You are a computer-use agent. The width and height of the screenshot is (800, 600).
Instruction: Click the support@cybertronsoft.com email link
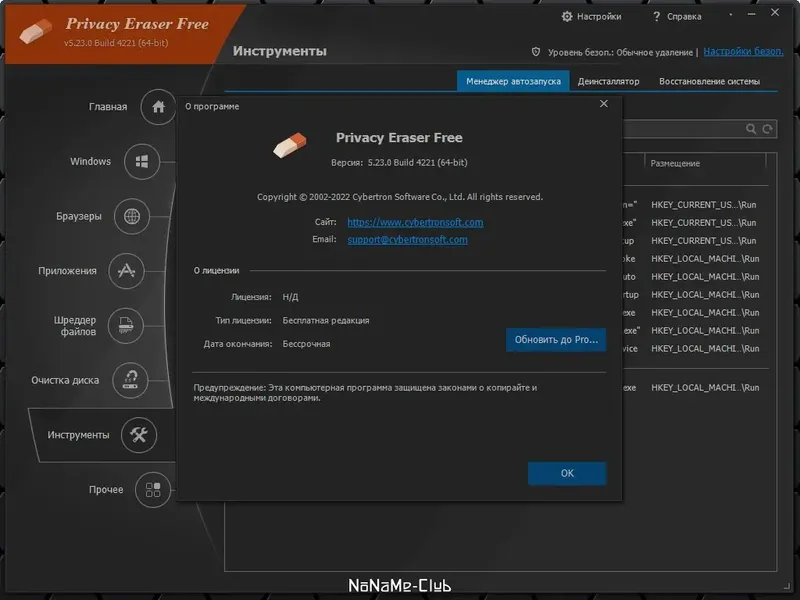[408, 240]
